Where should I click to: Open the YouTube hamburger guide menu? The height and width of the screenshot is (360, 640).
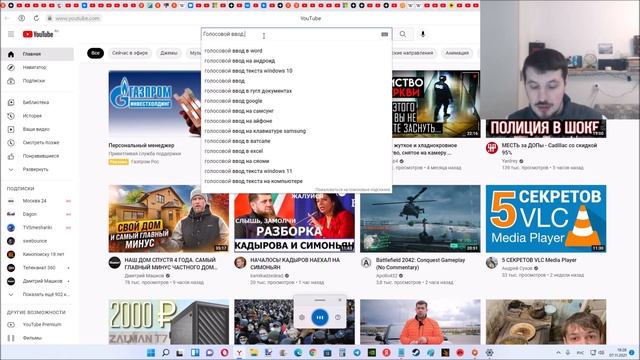11,34
